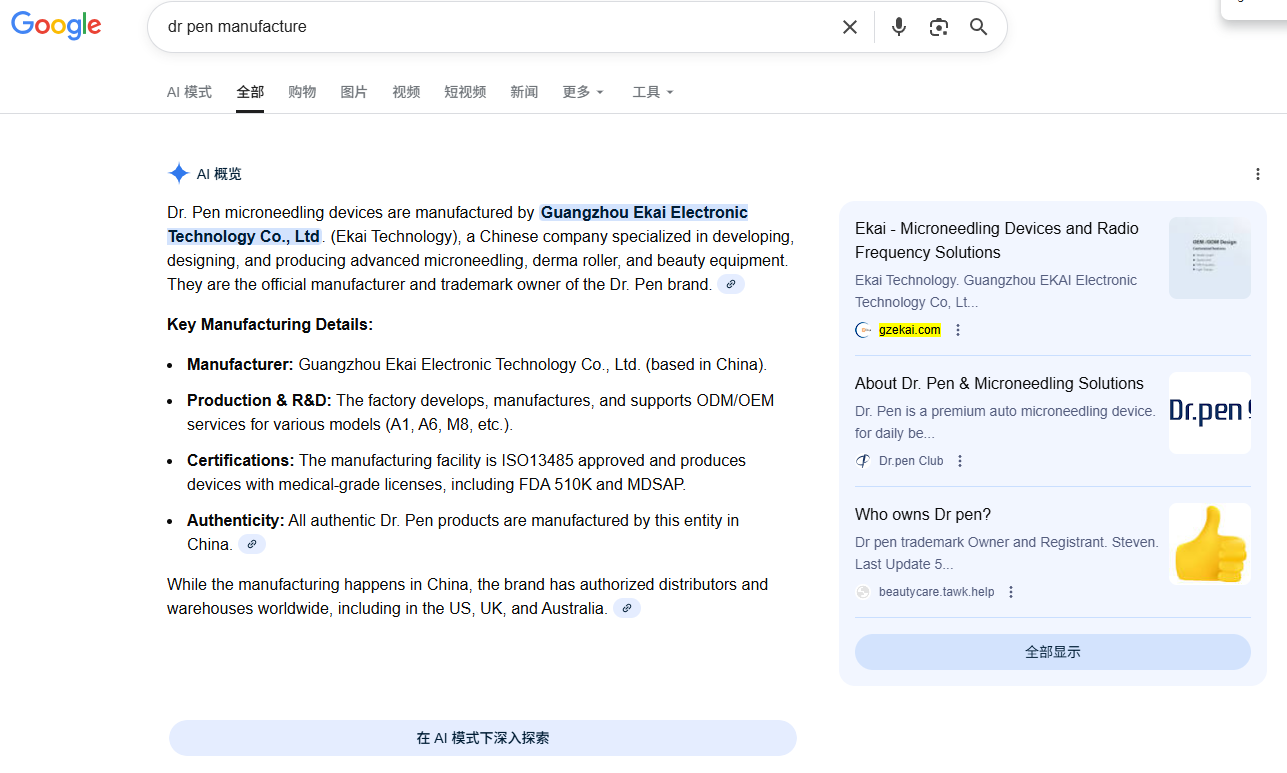Click the Dr.pen logo thumbnail

click(x=1209, y=413)
